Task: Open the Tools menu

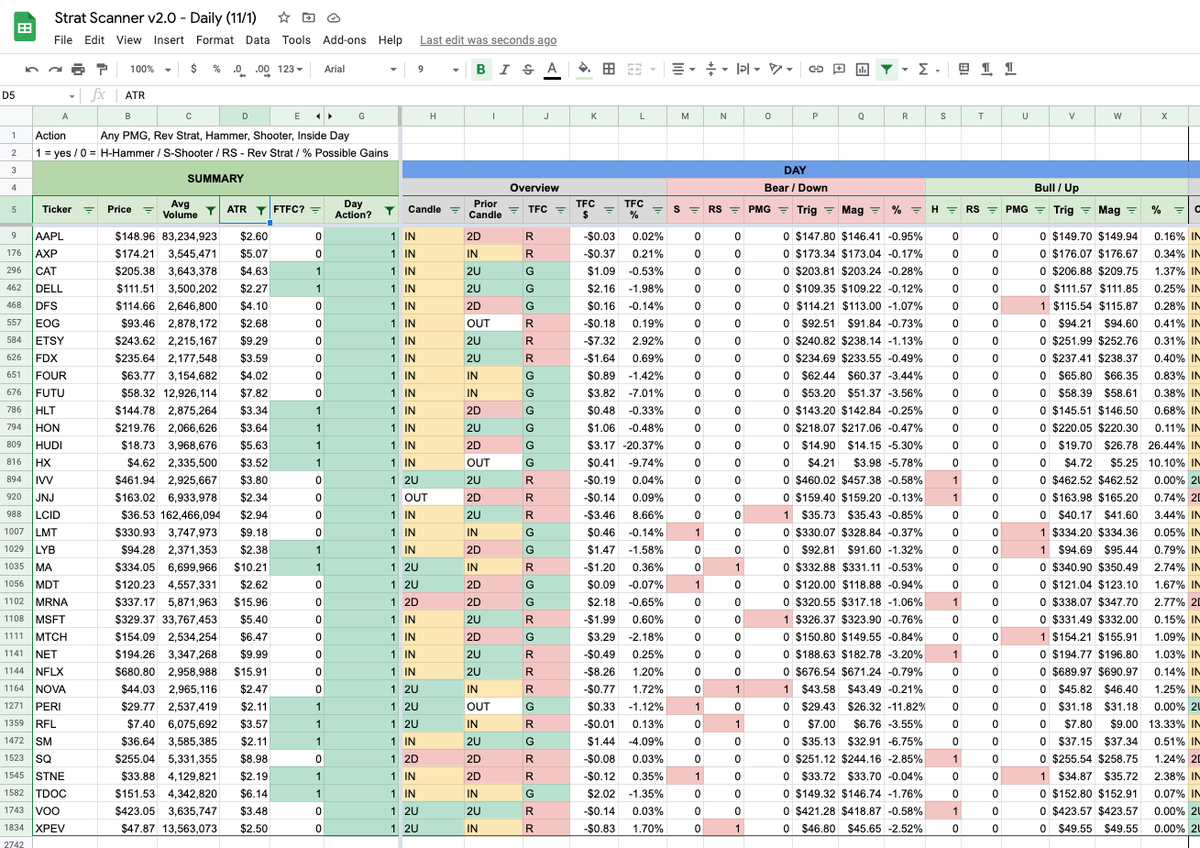Action: pyautogui.click(x=296, y=40)
